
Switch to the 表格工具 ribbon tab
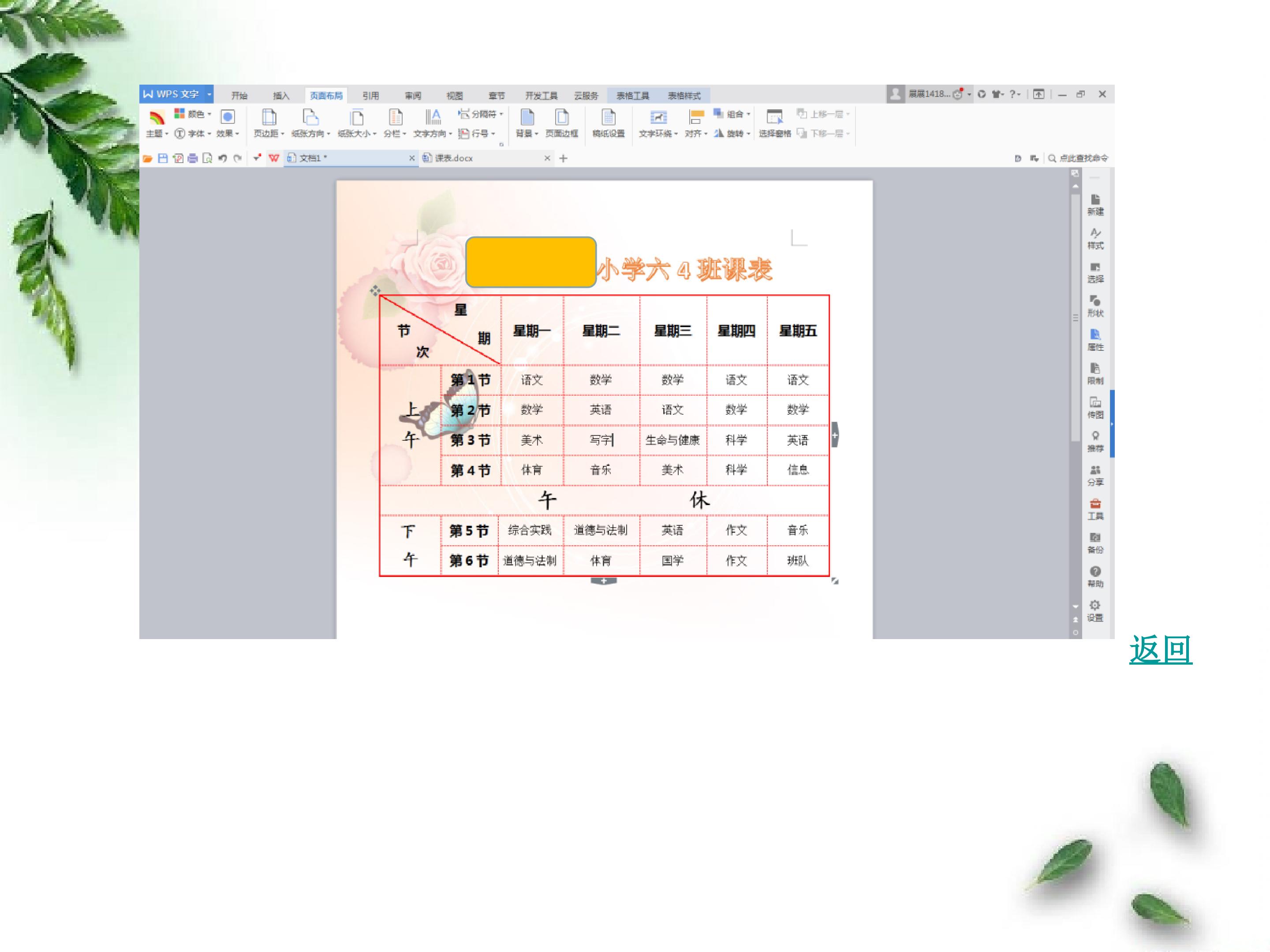pyautogui.click(x=633, y=96)
